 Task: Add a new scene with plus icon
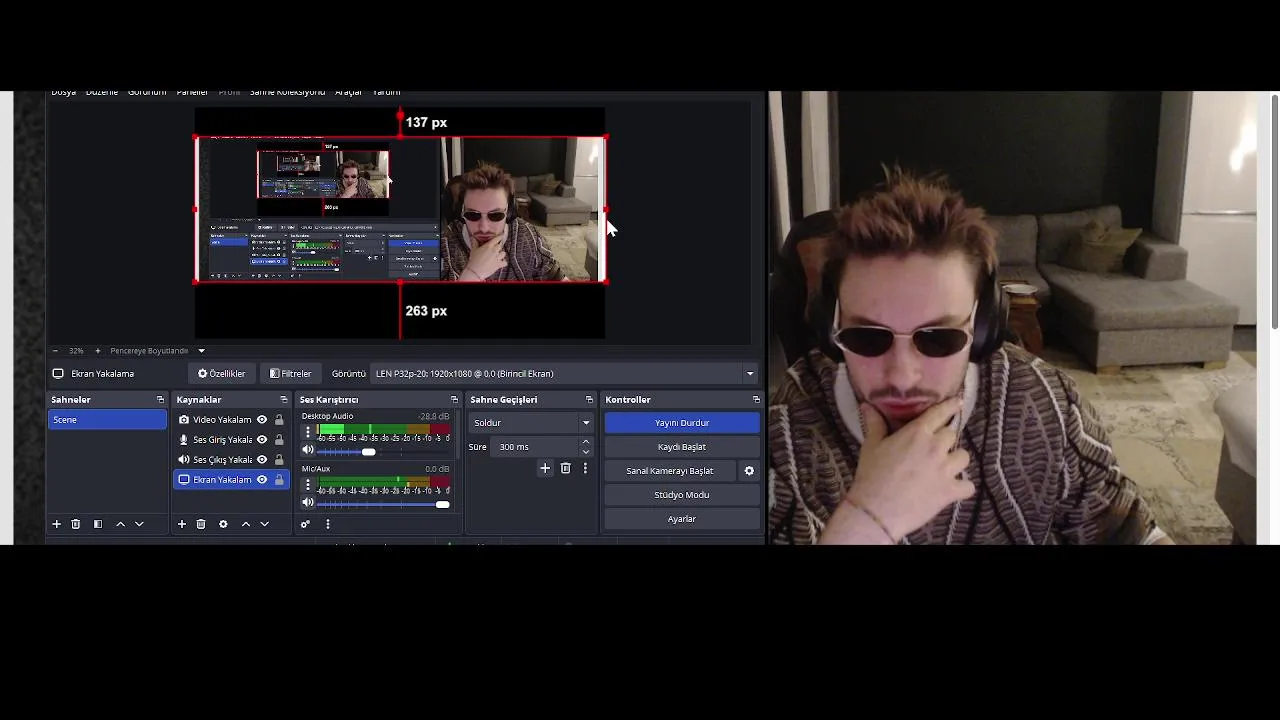coord(57,524)
